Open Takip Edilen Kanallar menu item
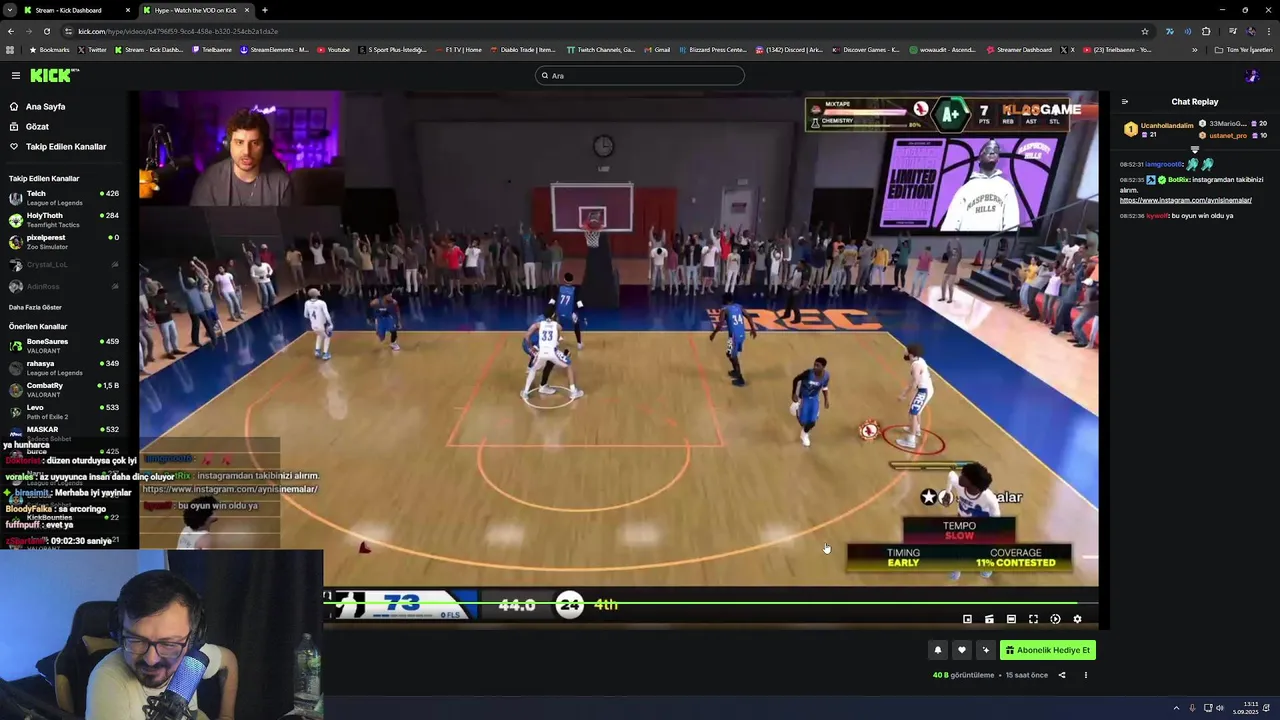The height and width of the screenshot is (720, 1280). click(x=66, y=147)
